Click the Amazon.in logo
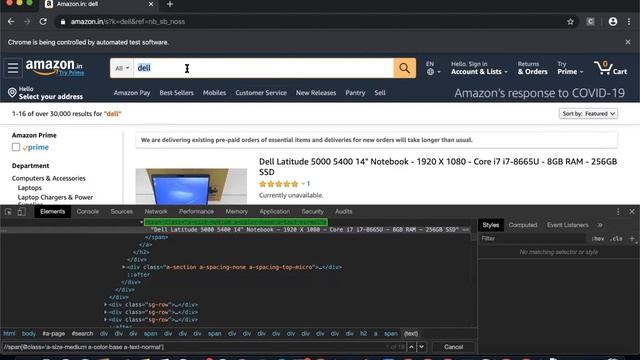This screenshot has height=360, width=640. click(x=54, y=67)
